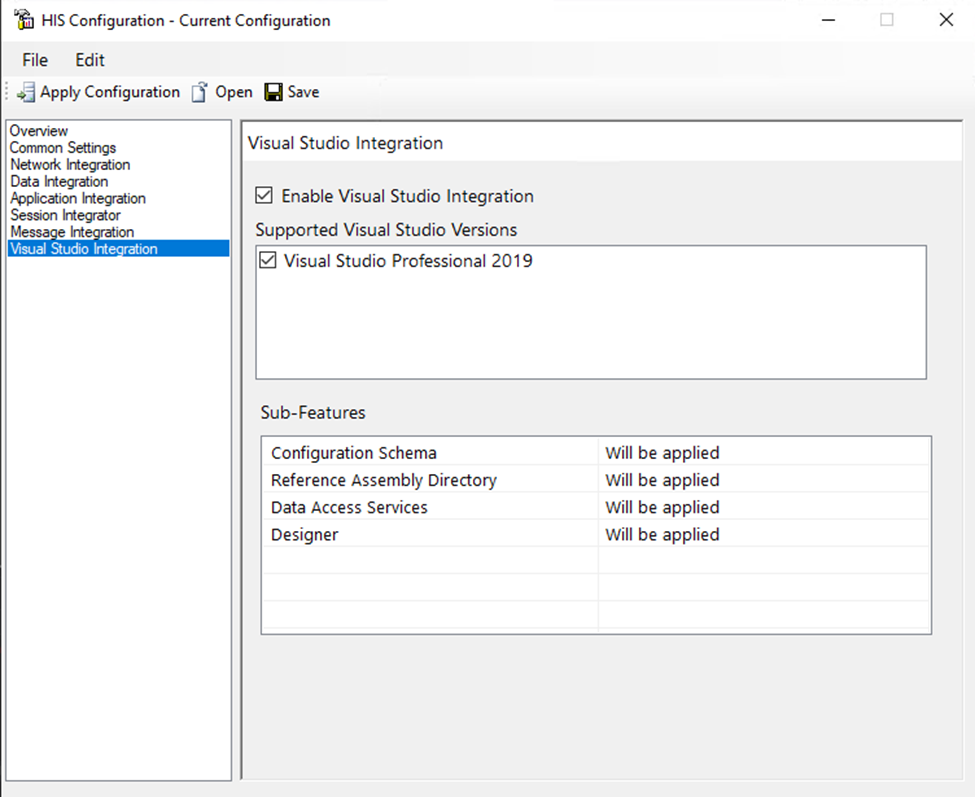Uncheck Enable Visual Studio Integration checkbox
This screenshot has width=975, height=797.
264,196
